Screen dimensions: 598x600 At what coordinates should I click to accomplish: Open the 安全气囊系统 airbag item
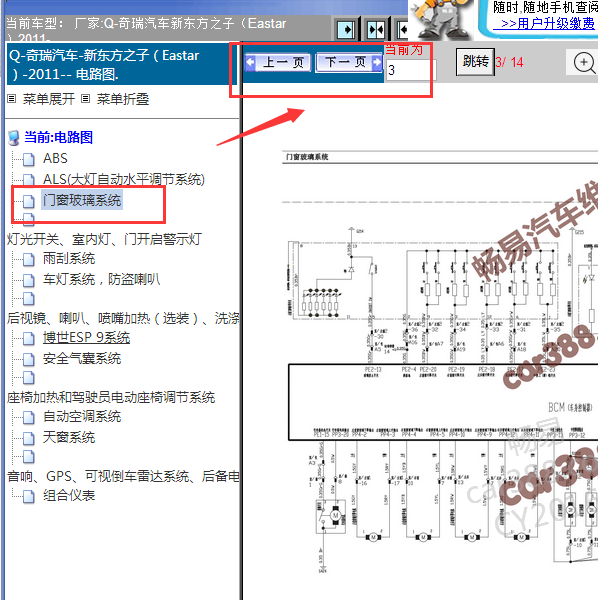82,359
